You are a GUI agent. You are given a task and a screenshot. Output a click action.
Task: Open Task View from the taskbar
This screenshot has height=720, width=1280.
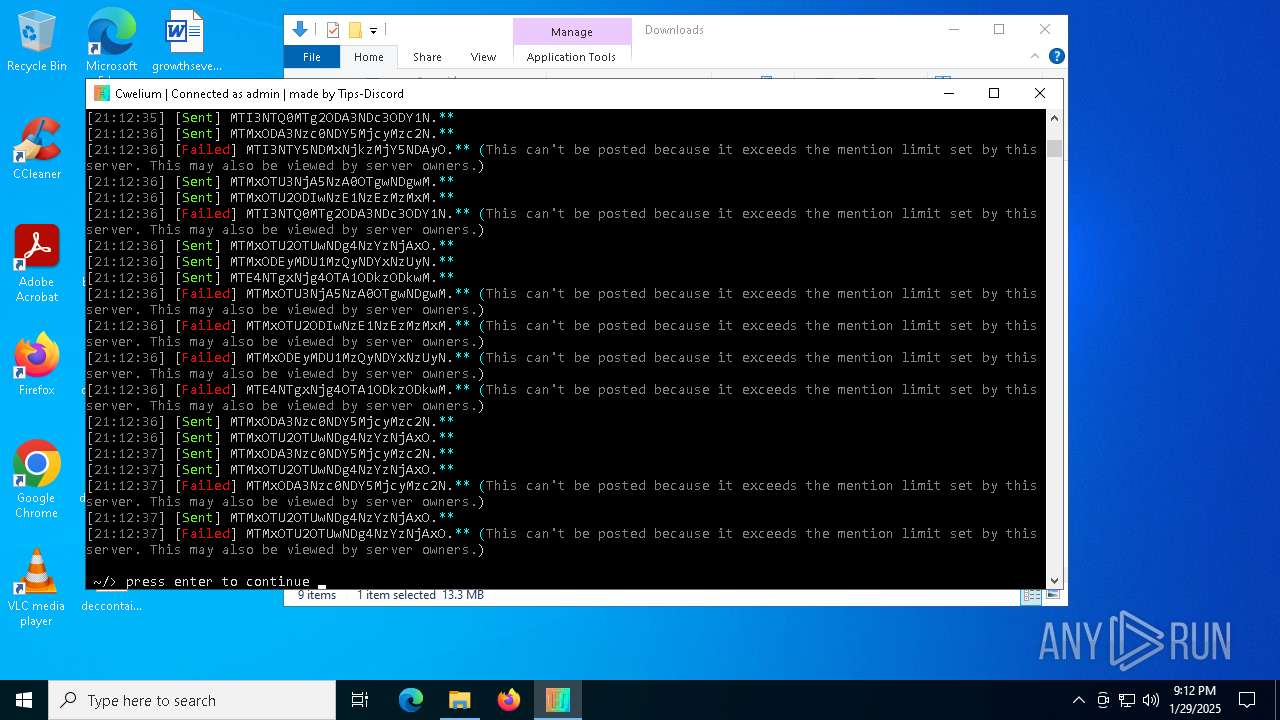point(360,700)
